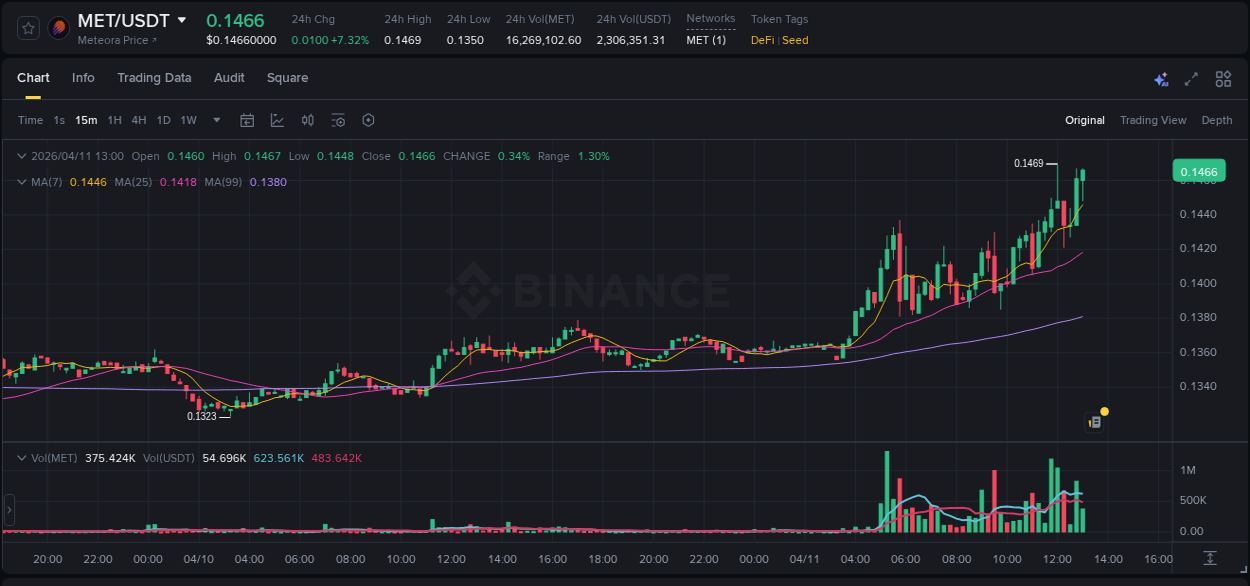This screenshot has height=586, width=1250.
Task: Open the hexagon chart settings icon
Action: coord(368,120)
